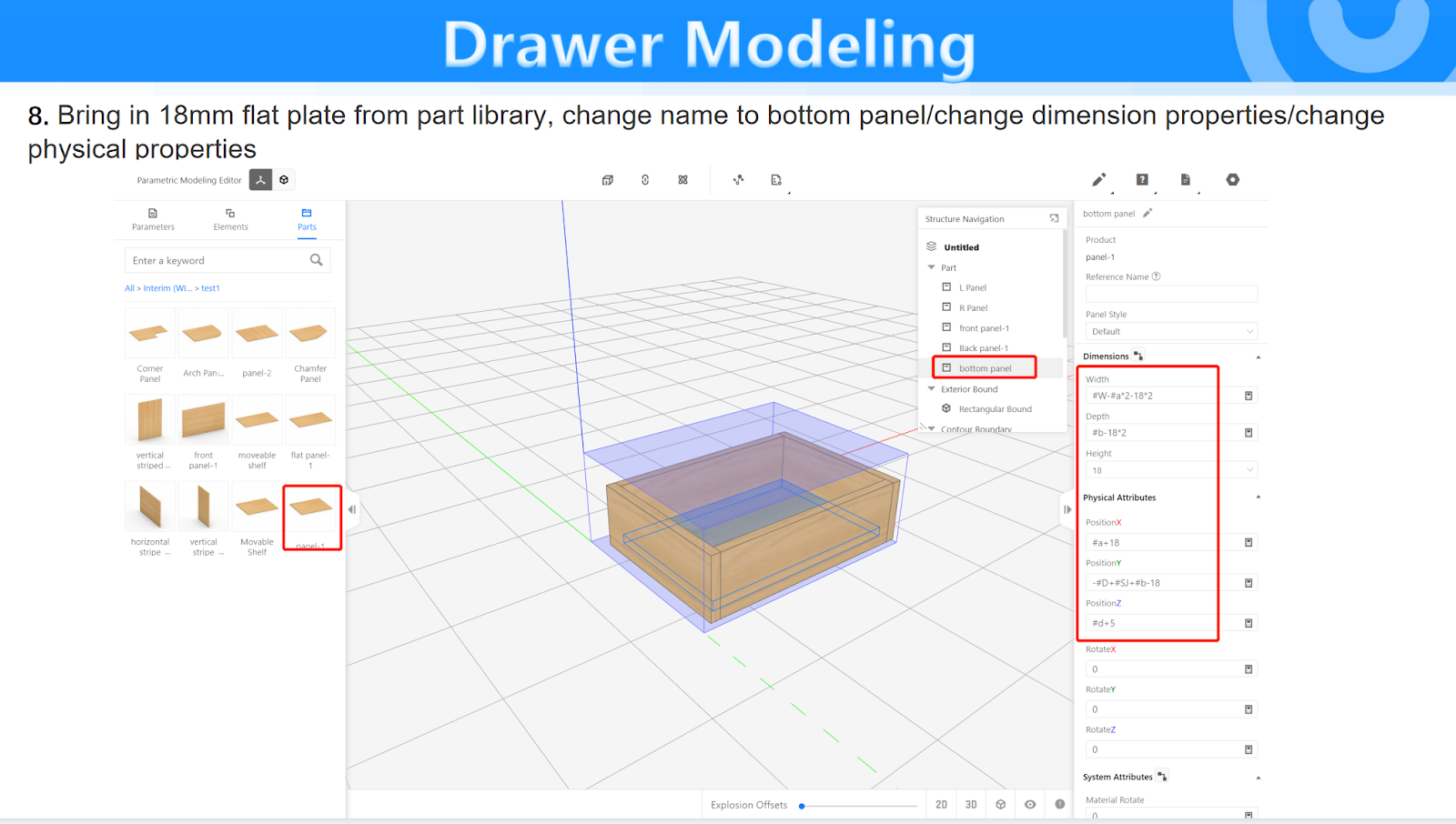Open the Parameters tab
Image resolution: width=1456 pixels, height=824 pixels.
pos(153,219)
